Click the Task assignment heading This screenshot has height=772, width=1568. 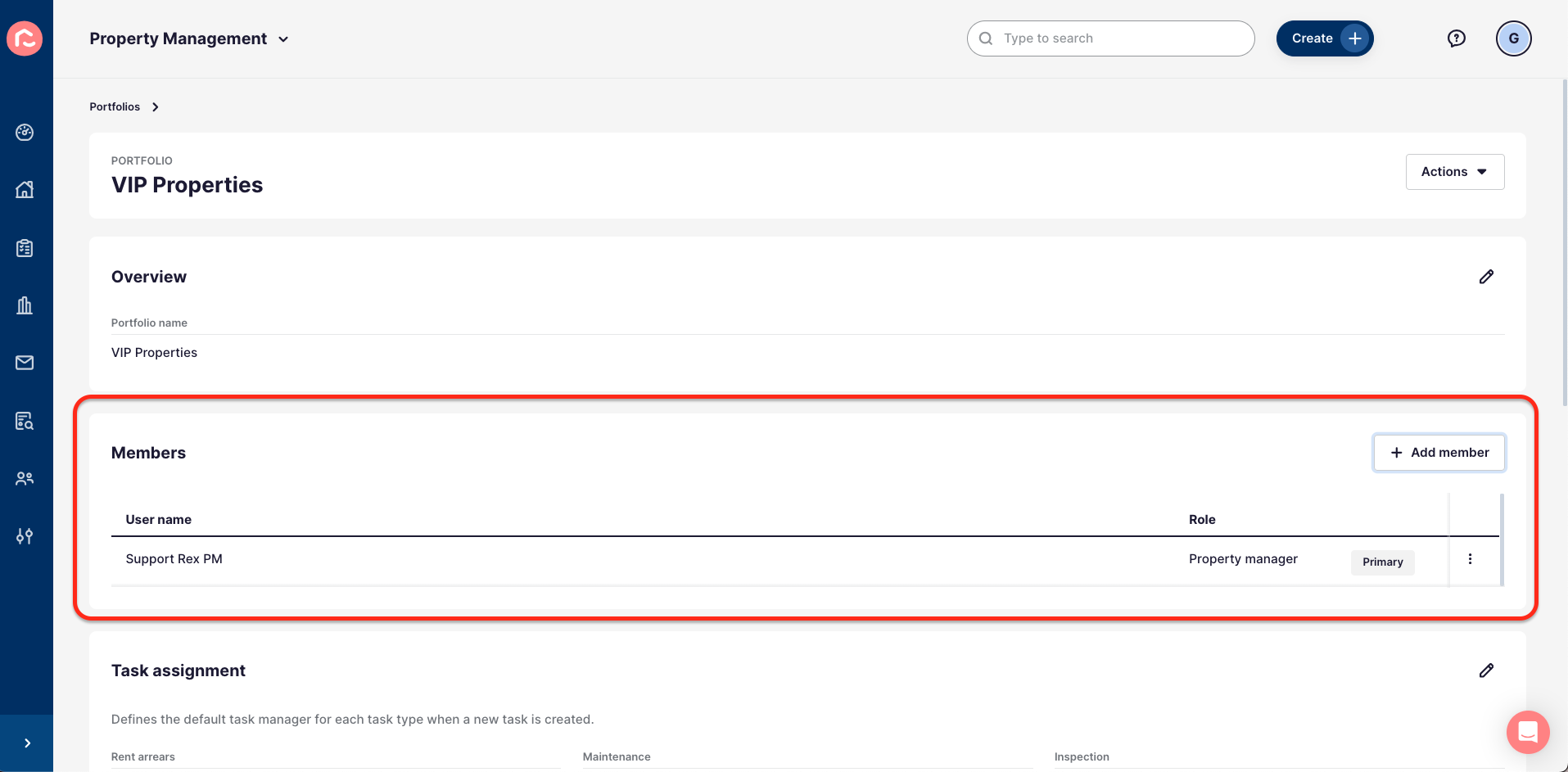178,670
